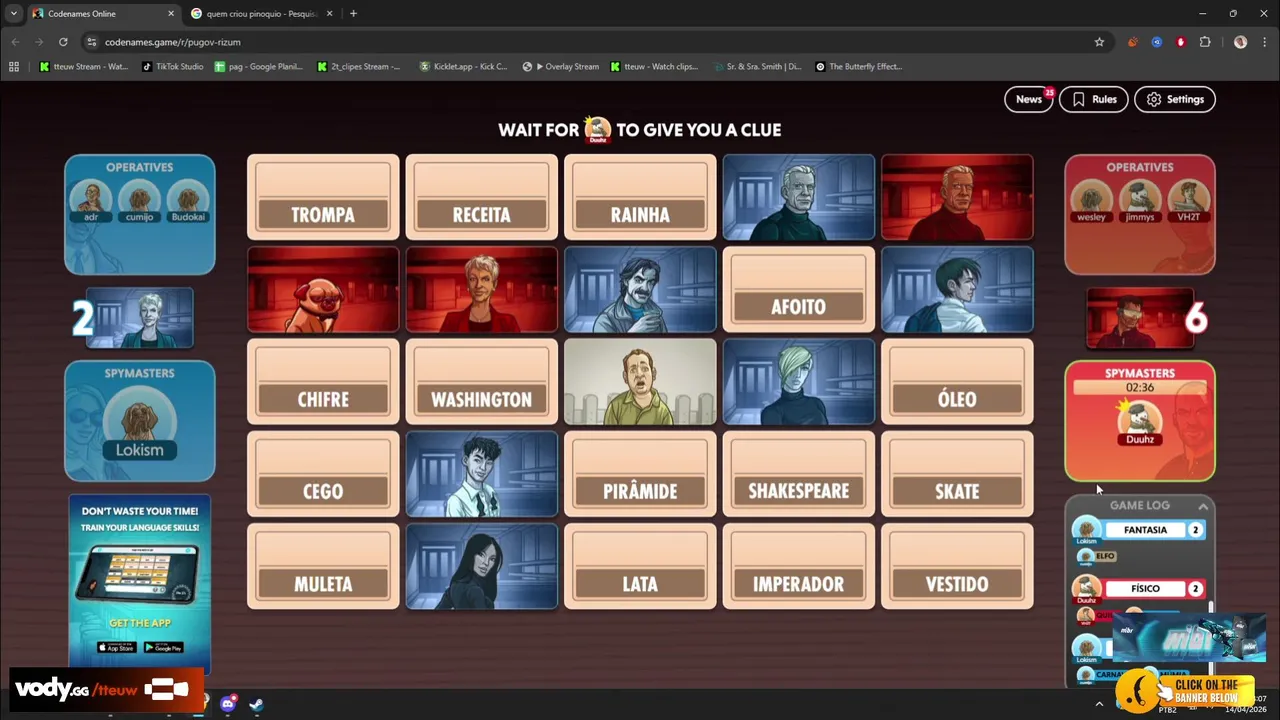Click the adr operative avatar
This screenshot has height=720, width=1280.
point(91,198)
